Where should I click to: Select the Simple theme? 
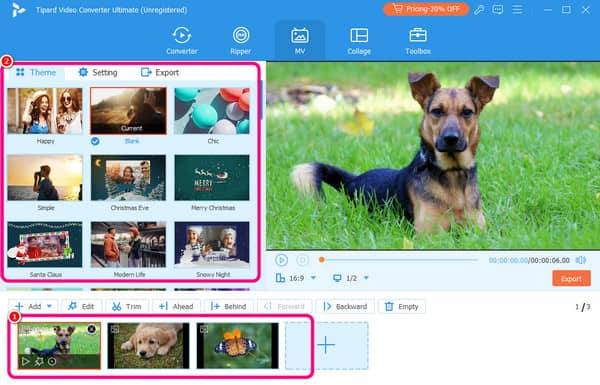45,178
